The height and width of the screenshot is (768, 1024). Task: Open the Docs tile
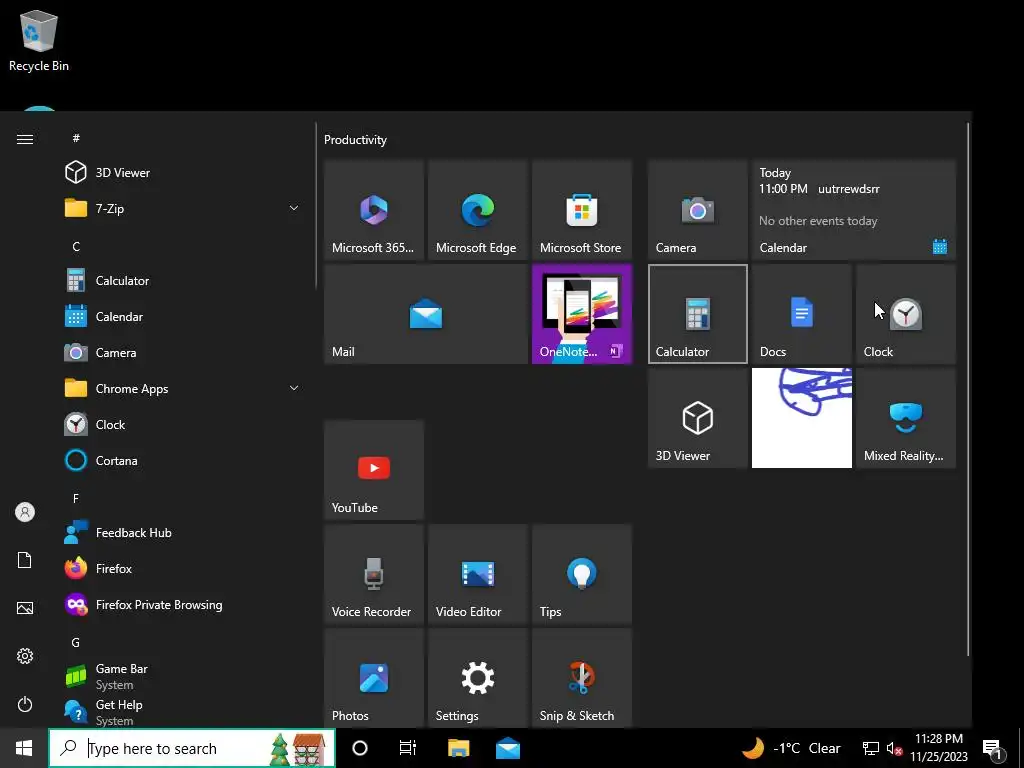click(801, 314)
